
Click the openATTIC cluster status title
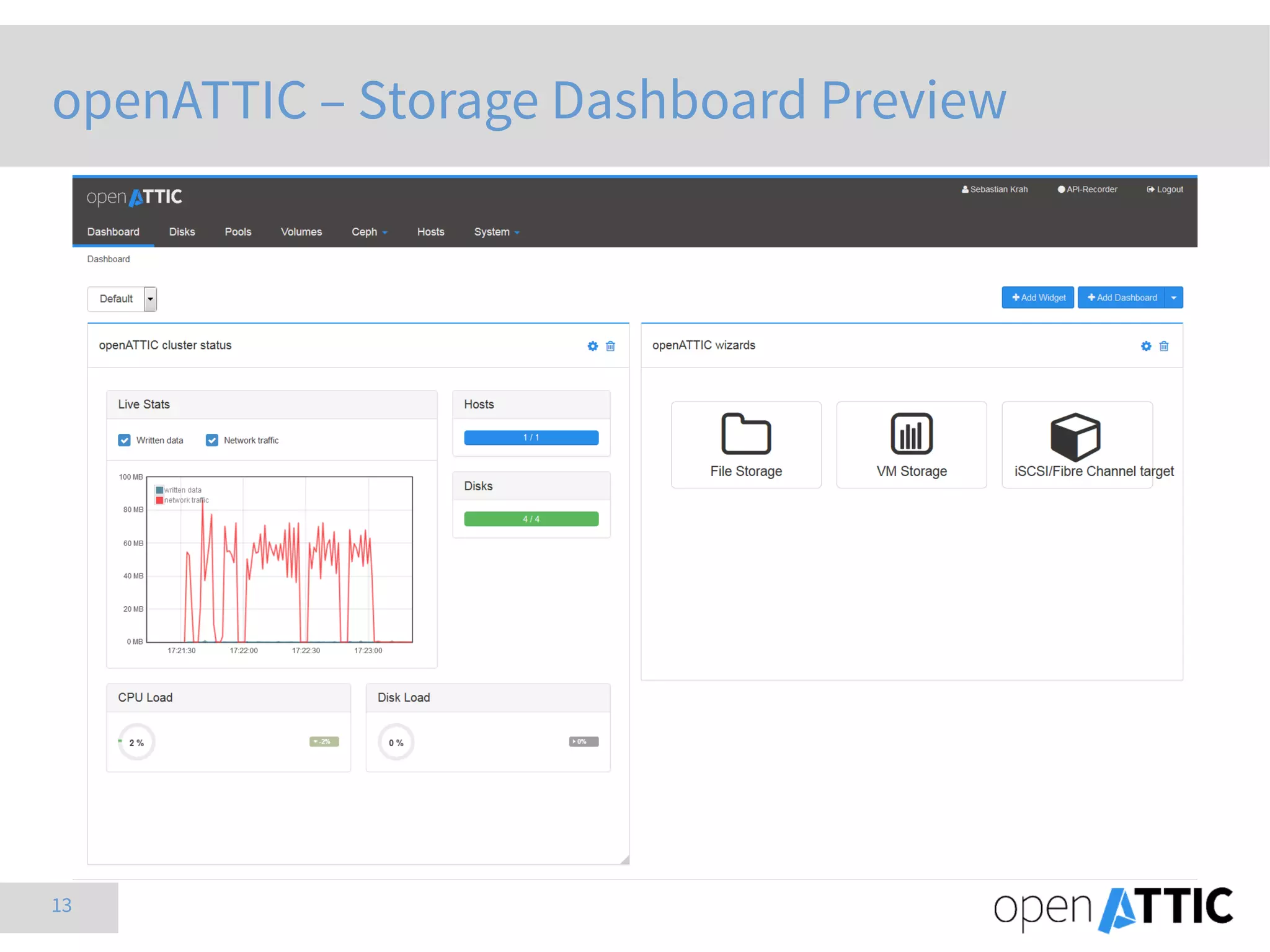tap(165, 345)
